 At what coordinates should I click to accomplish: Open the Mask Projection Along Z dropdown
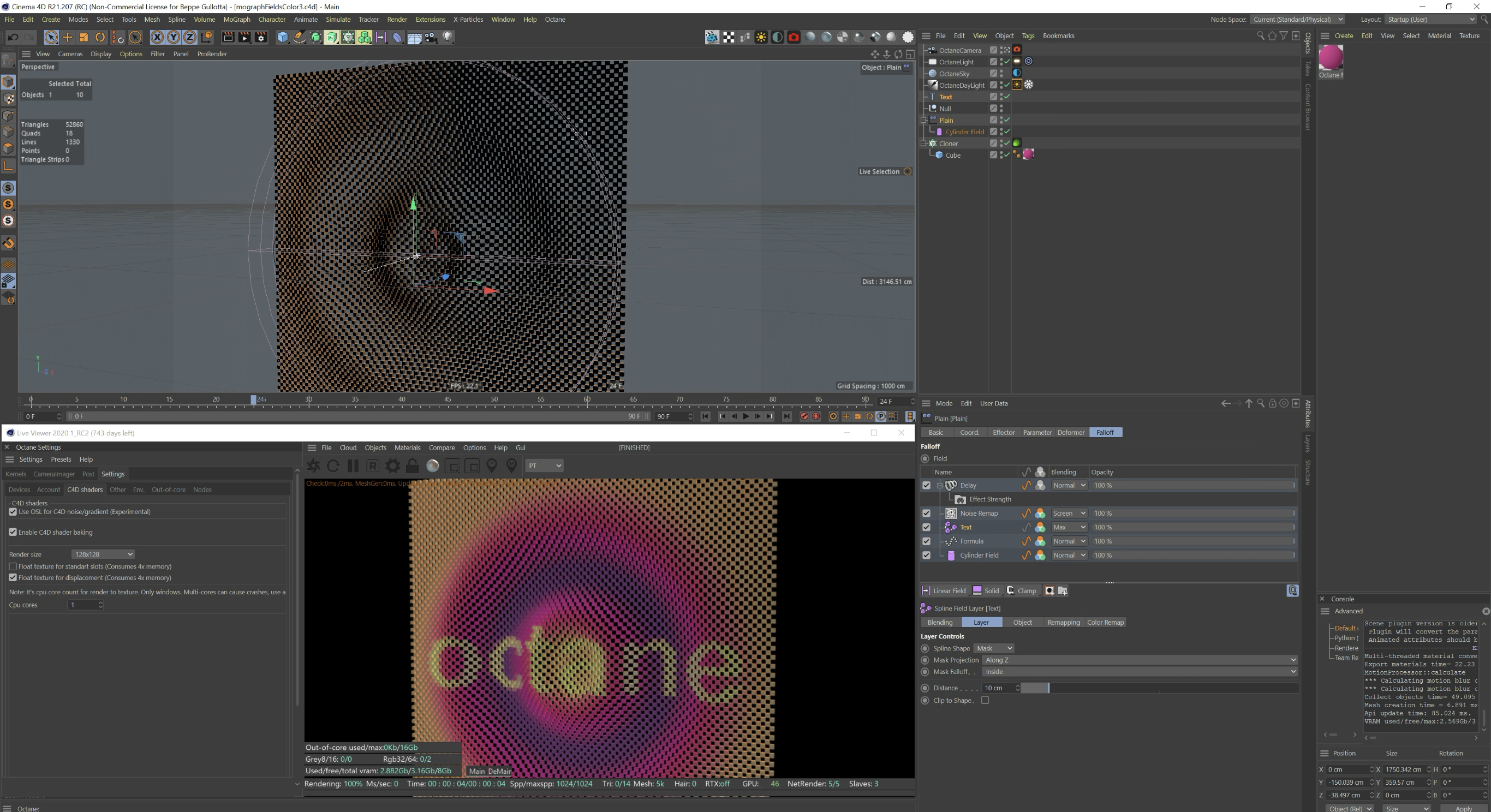(1139, 660)
